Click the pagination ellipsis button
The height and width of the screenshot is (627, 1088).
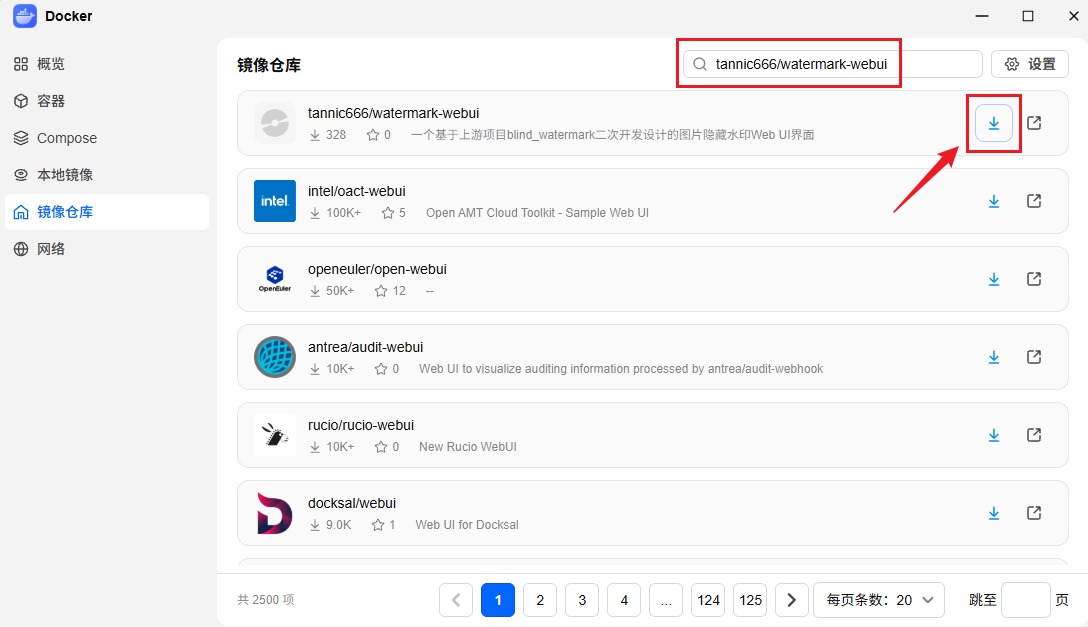666,600
